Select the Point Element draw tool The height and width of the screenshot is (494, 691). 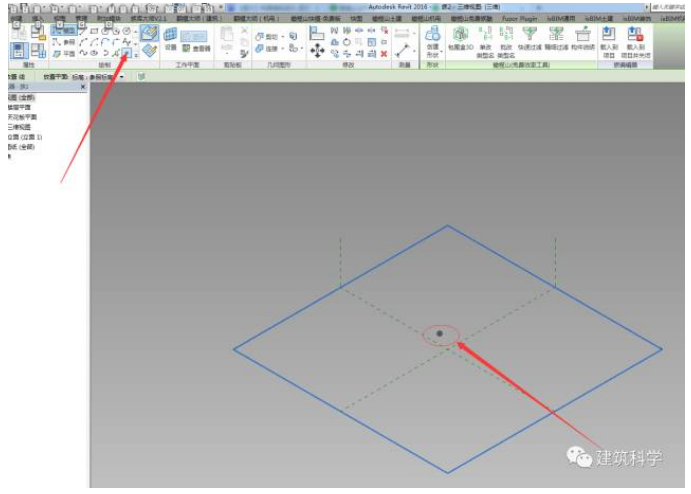126,53
